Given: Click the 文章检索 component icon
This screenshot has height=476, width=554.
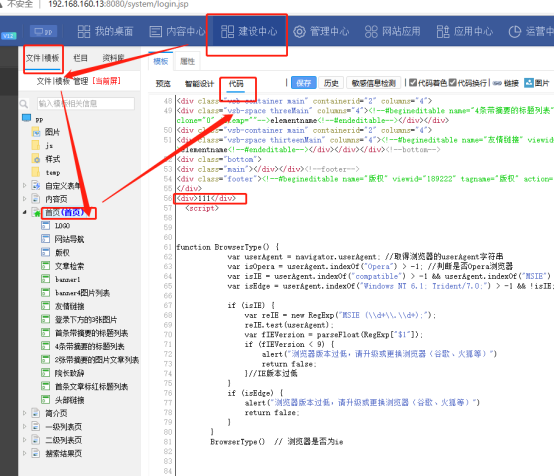Looking at the screenshot, I should click(x=45, y=266).
